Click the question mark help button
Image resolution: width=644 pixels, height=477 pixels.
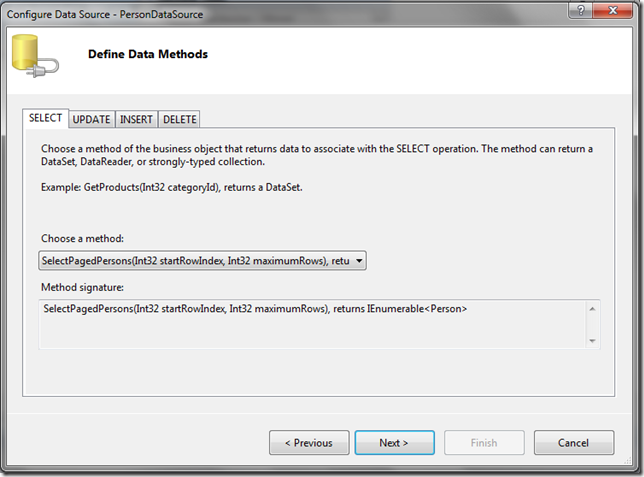click(580, 10)
